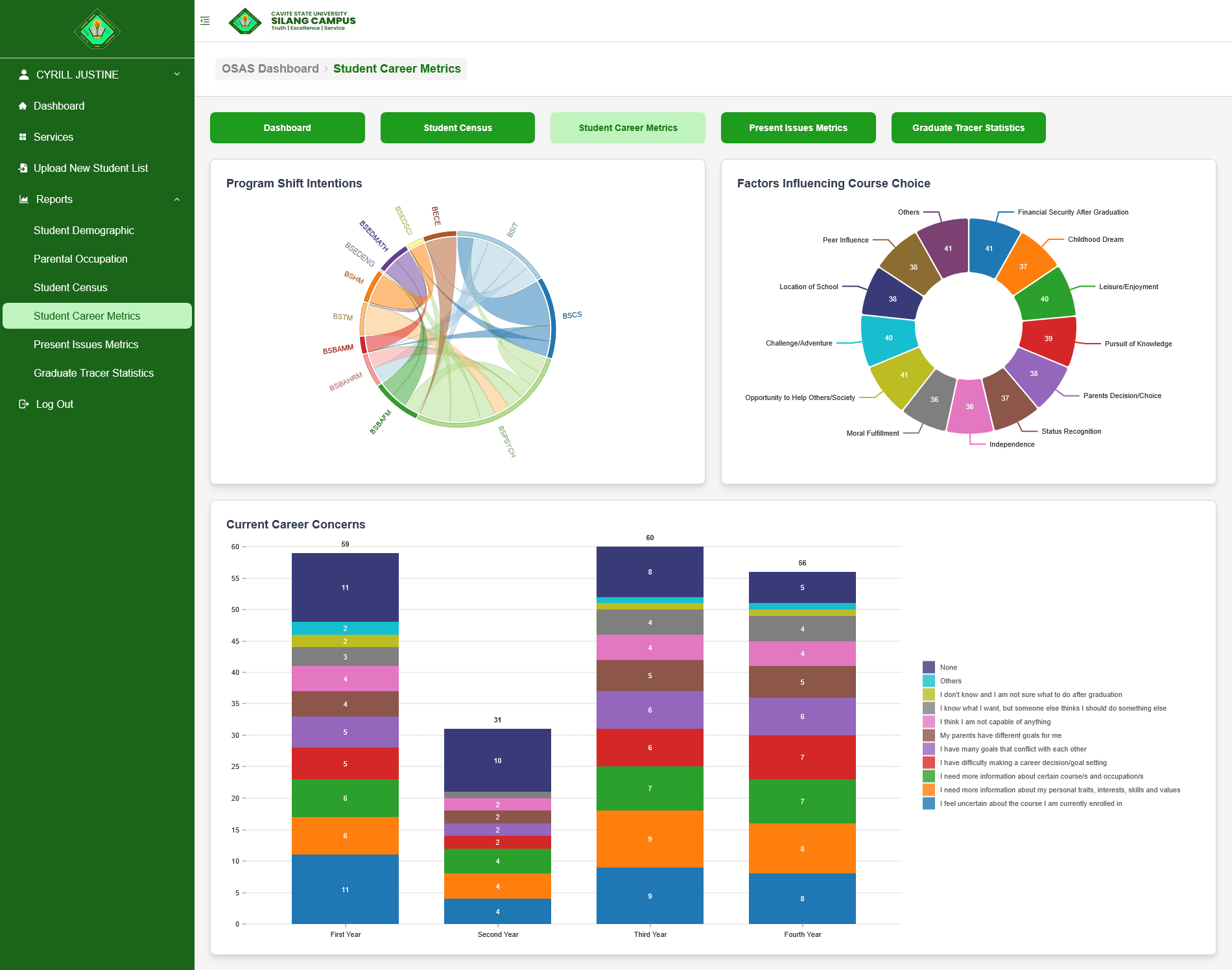This screenshot has width=1232, height=970.
Task: Open the Graduate Tracer Statistics tab
Action: 968,128
